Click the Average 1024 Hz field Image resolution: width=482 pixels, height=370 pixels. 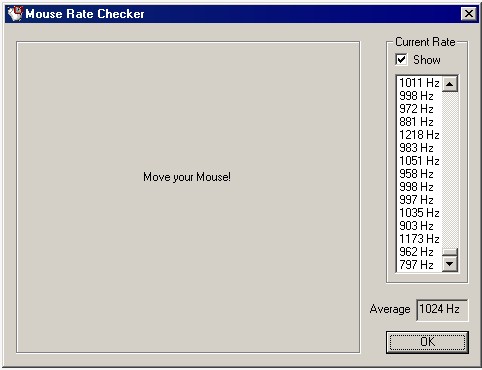(x=442, y=310)
